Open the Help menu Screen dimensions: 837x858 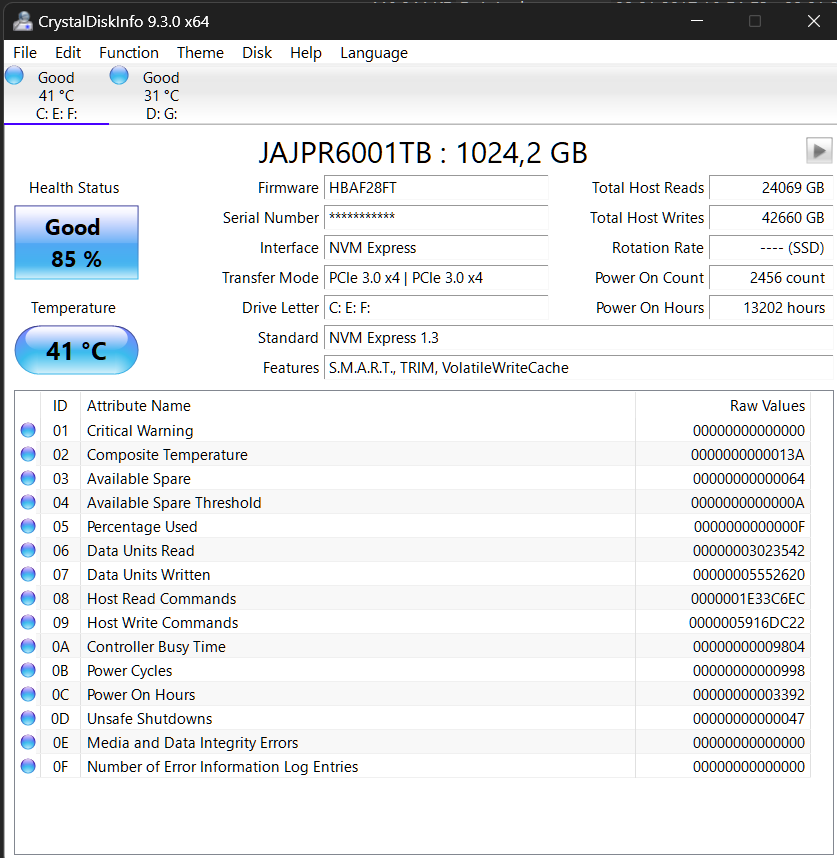tap(306, 53)
